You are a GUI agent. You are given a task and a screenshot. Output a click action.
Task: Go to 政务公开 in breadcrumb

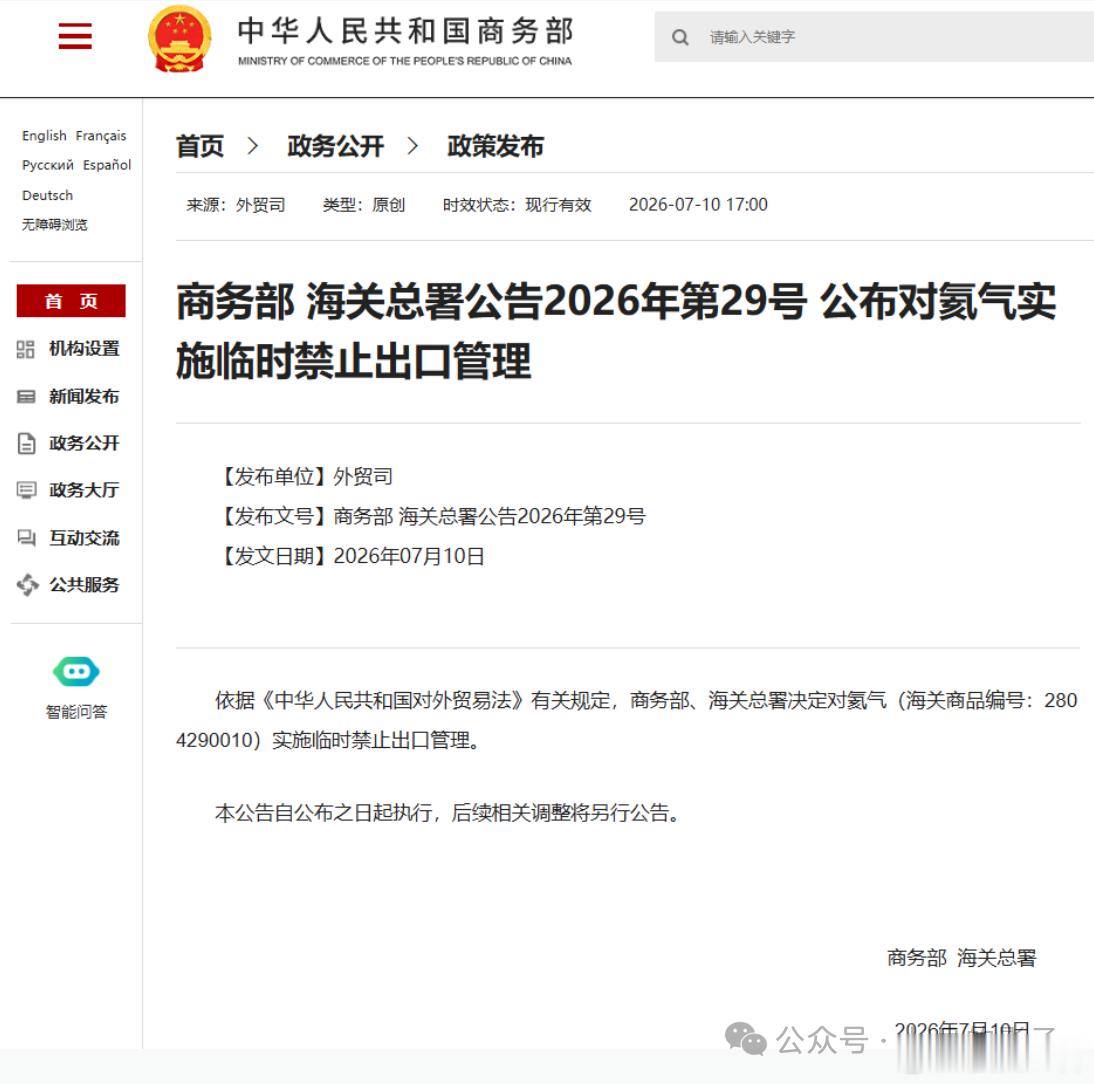(x=335, y=146)
